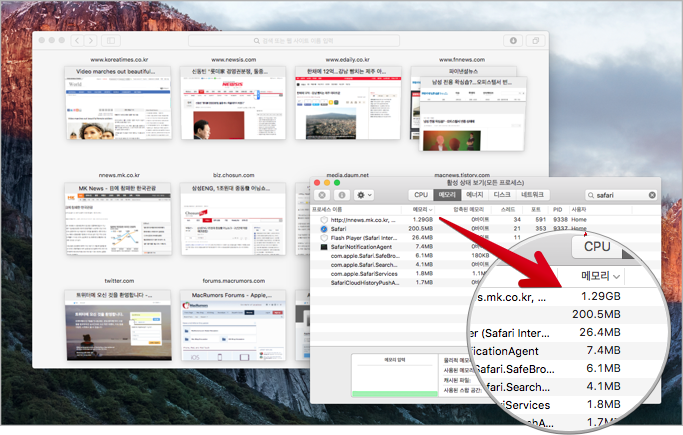The height and width of the screenshot is (435, 683).
Task: Minimize Activity Monitor with the yellow button
Action: pos(327,182)
